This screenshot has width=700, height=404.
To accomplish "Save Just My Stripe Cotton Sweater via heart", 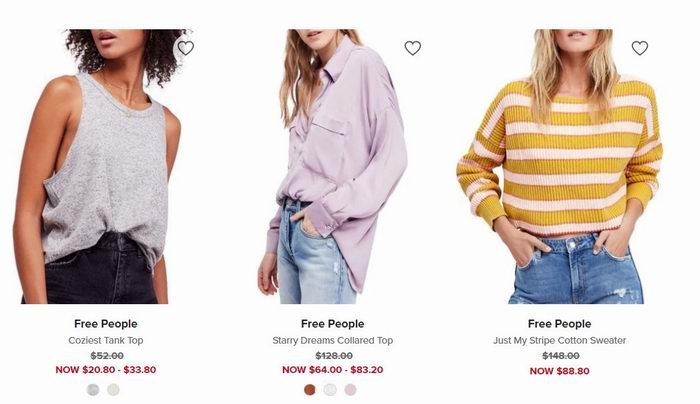I will (x=639, y=48).
